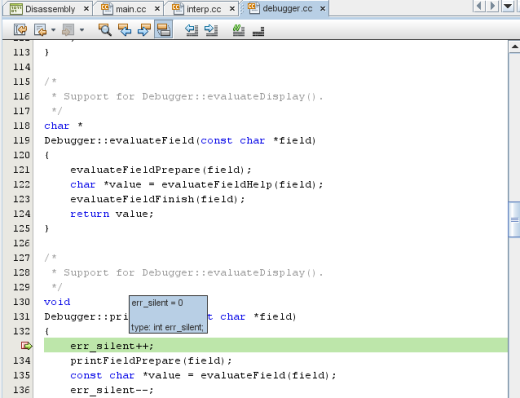
Task: Close the main.cc tab
Action: [157, 9]
